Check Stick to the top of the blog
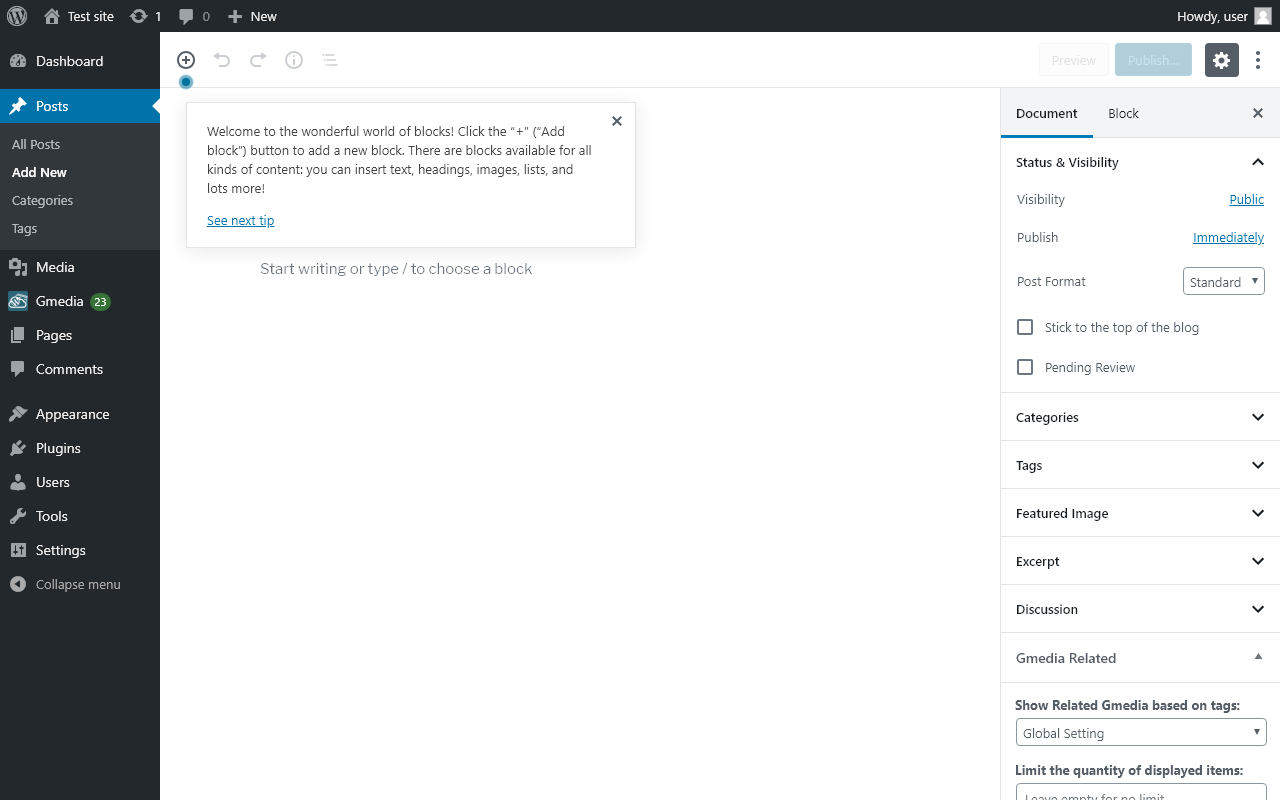Image resolution: width=1280 pixels, height=800 pixels. pos(1025,327)
